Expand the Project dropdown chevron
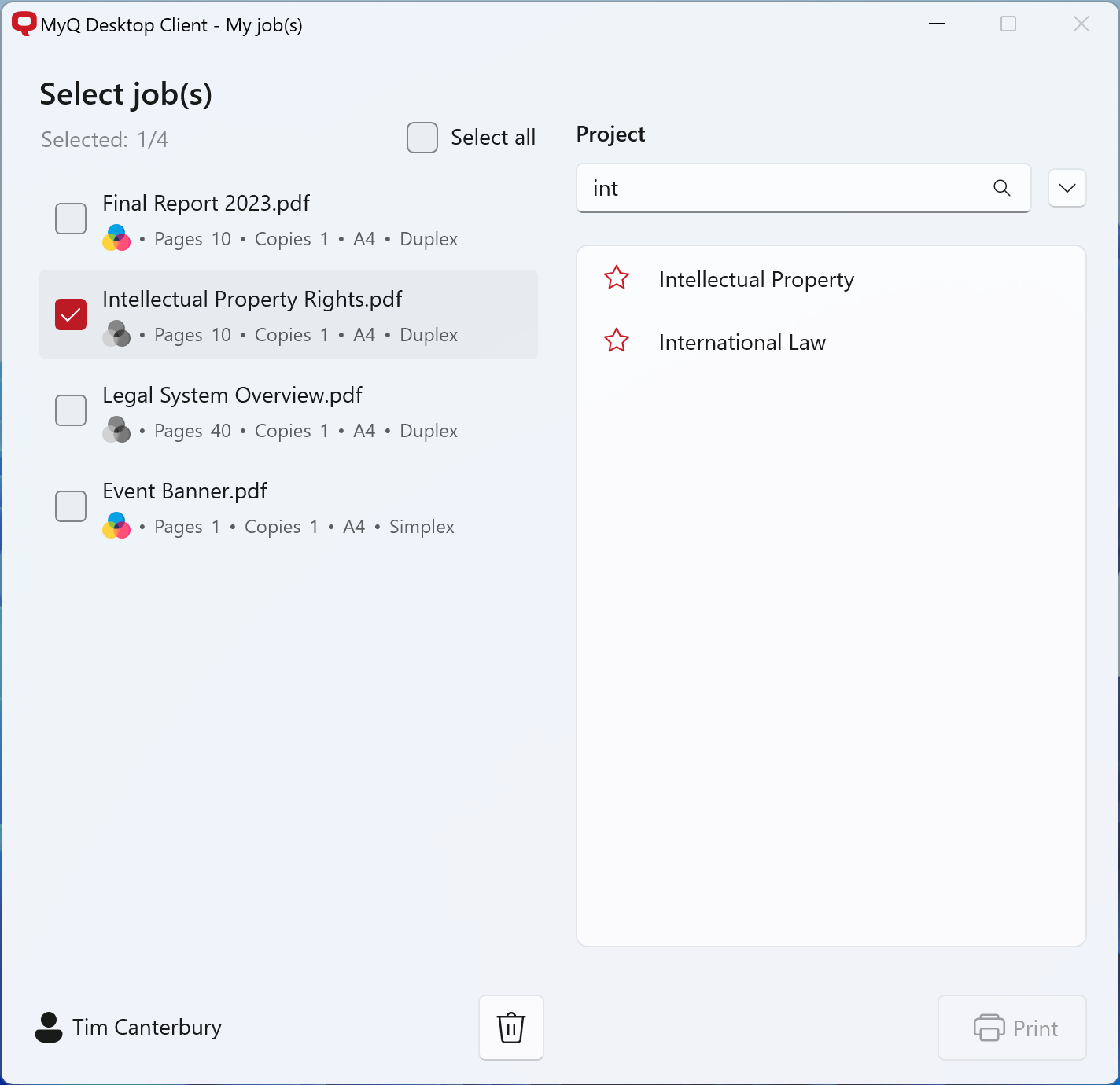 pos(1067,188)
